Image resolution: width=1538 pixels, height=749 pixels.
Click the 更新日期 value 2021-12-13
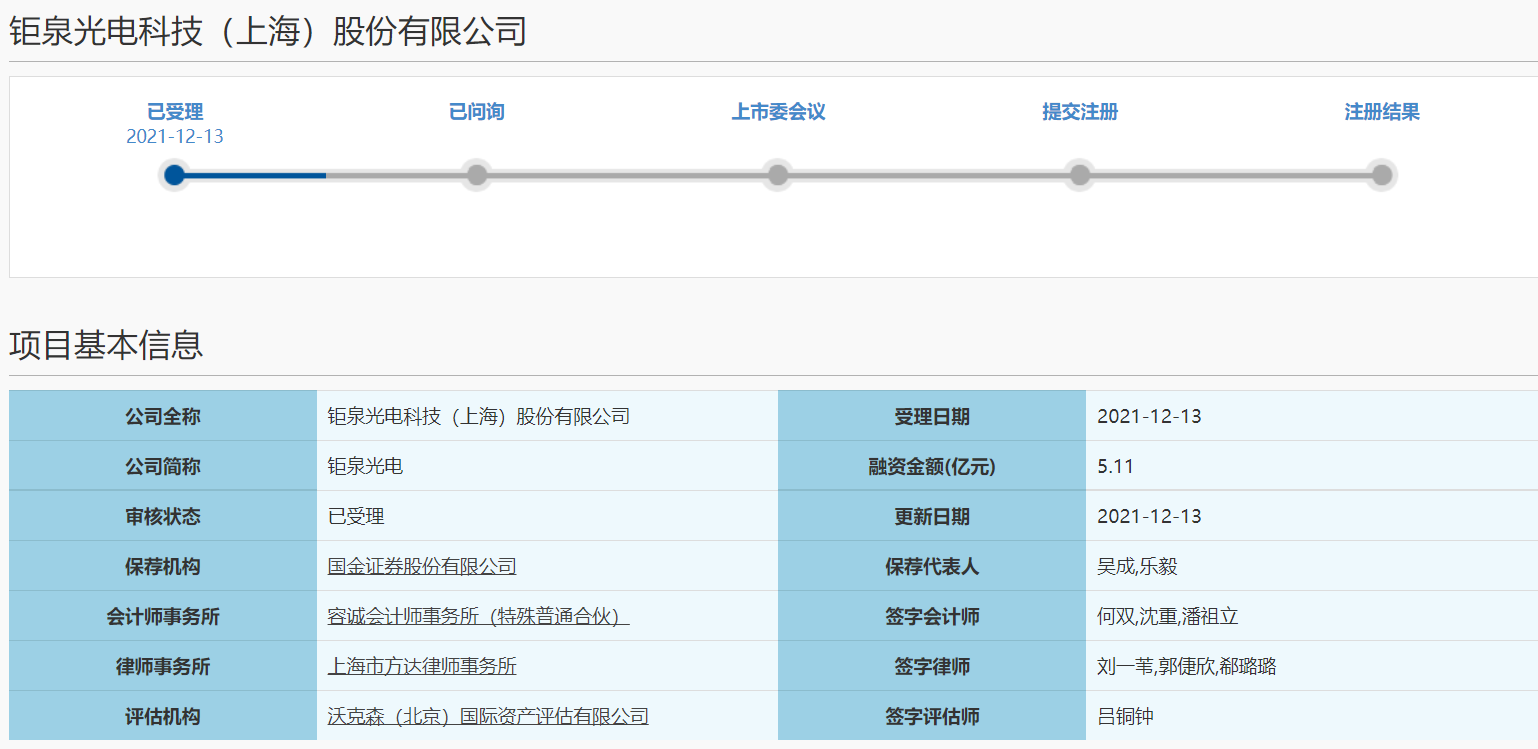pos(1149,516)
